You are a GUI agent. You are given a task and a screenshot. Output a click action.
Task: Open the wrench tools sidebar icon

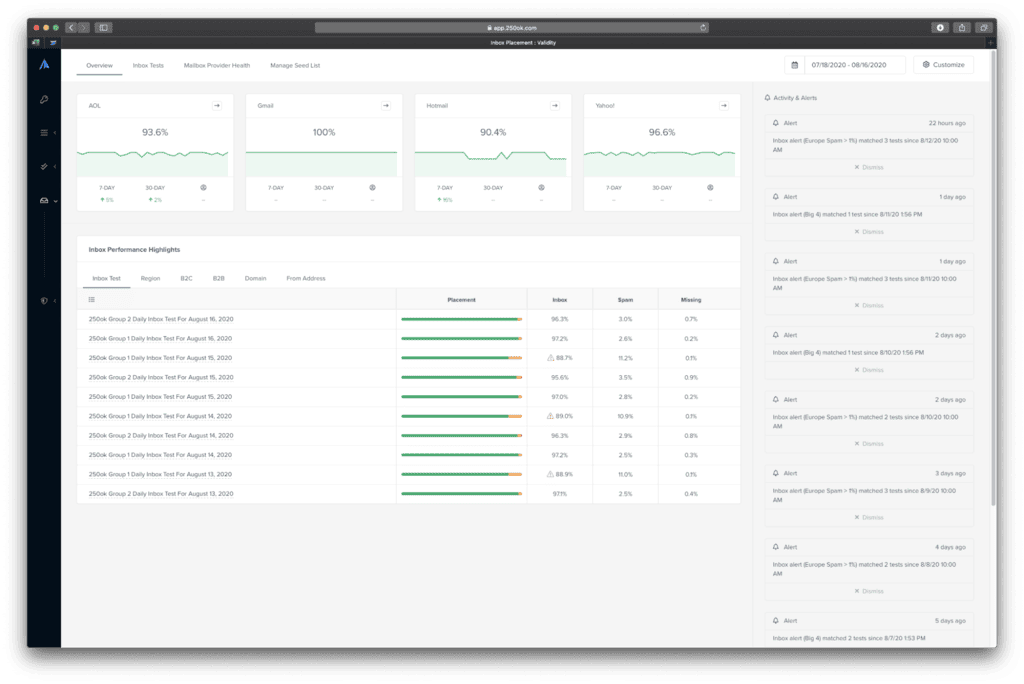click(x=44, y=99)
